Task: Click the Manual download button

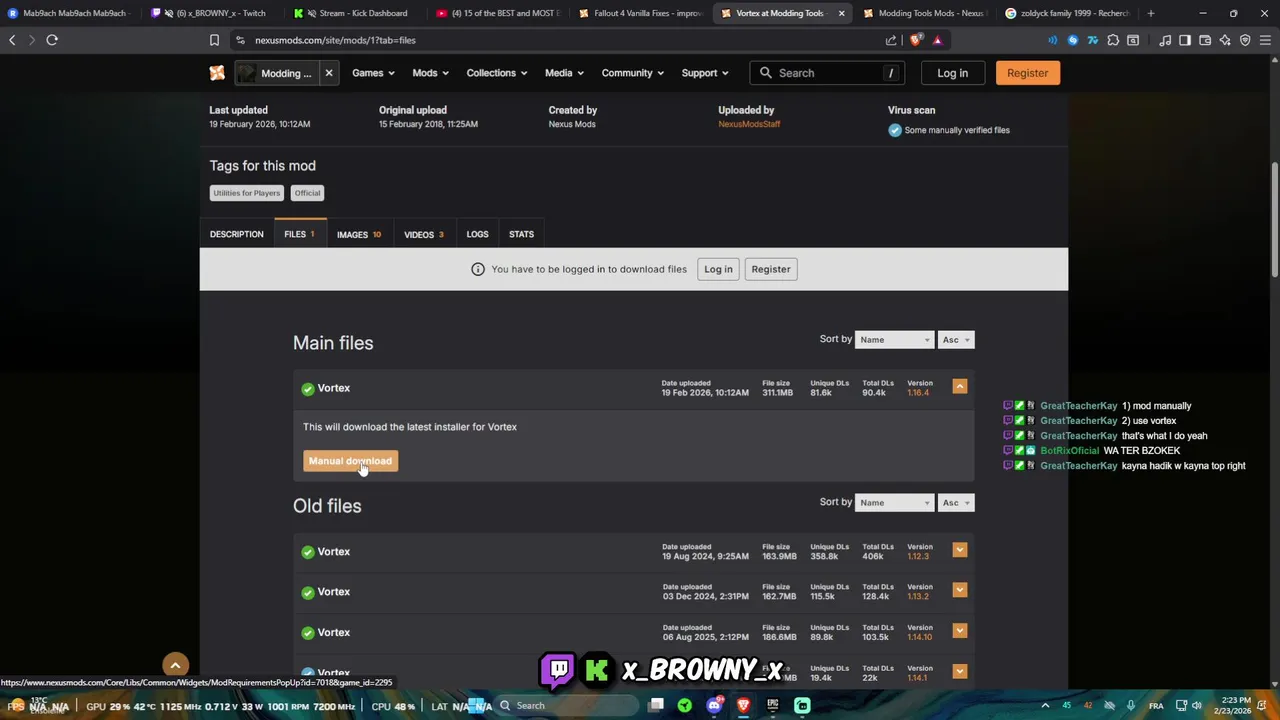Action: (350, 461)
